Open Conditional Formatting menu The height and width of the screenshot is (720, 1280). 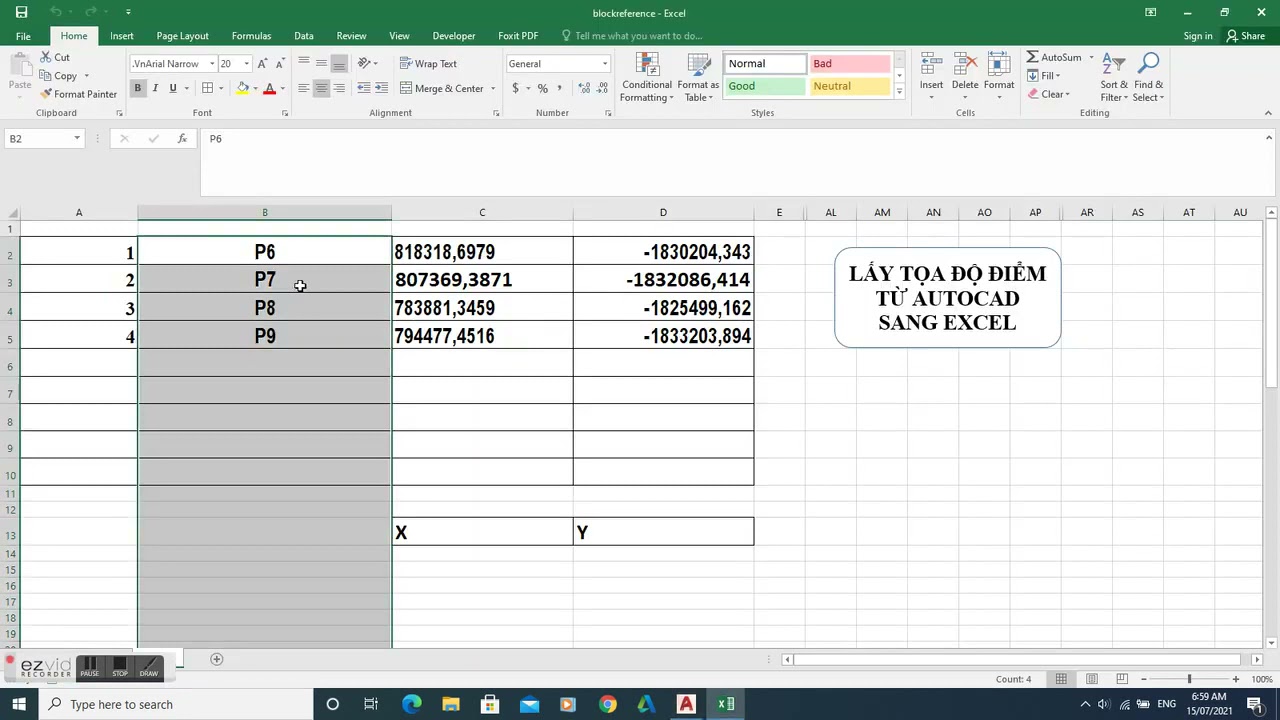(646, 78)
